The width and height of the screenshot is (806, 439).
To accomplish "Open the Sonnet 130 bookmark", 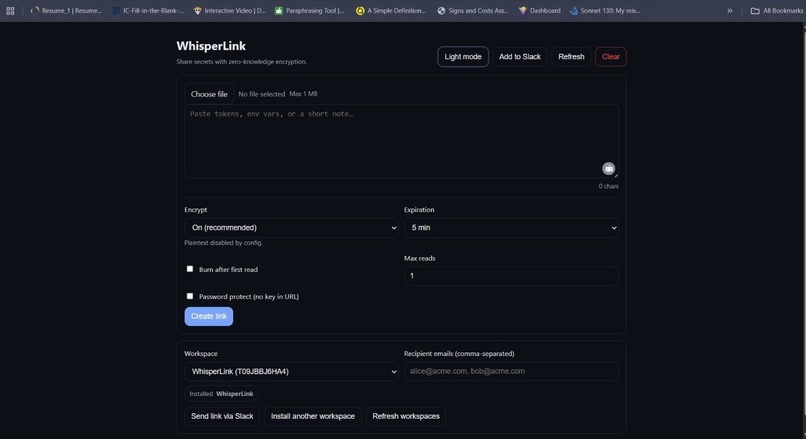I will pyautogui.click(x=605, y=10).
